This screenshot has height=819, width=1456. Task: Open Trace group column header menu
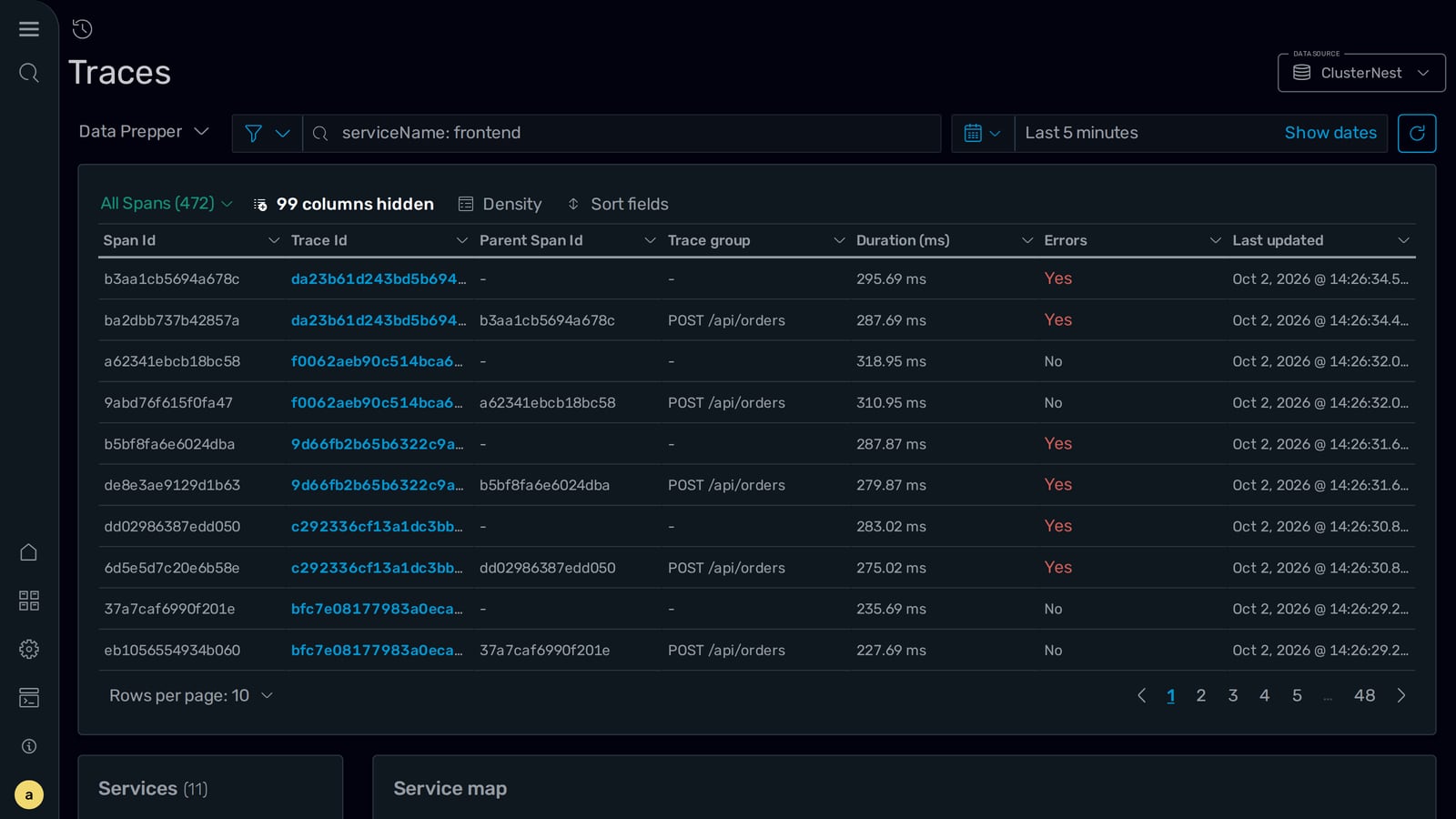pos(839,240)
